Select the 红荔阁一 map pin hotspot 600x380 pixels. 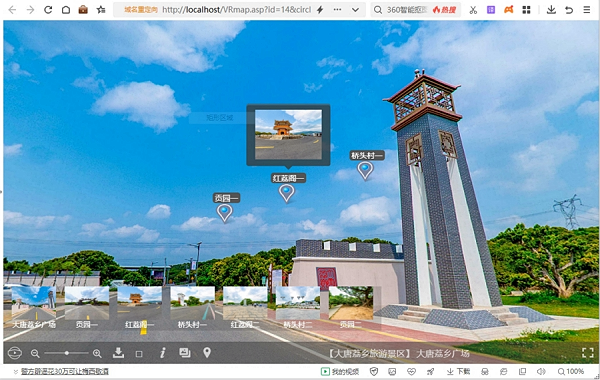[287, 192]
